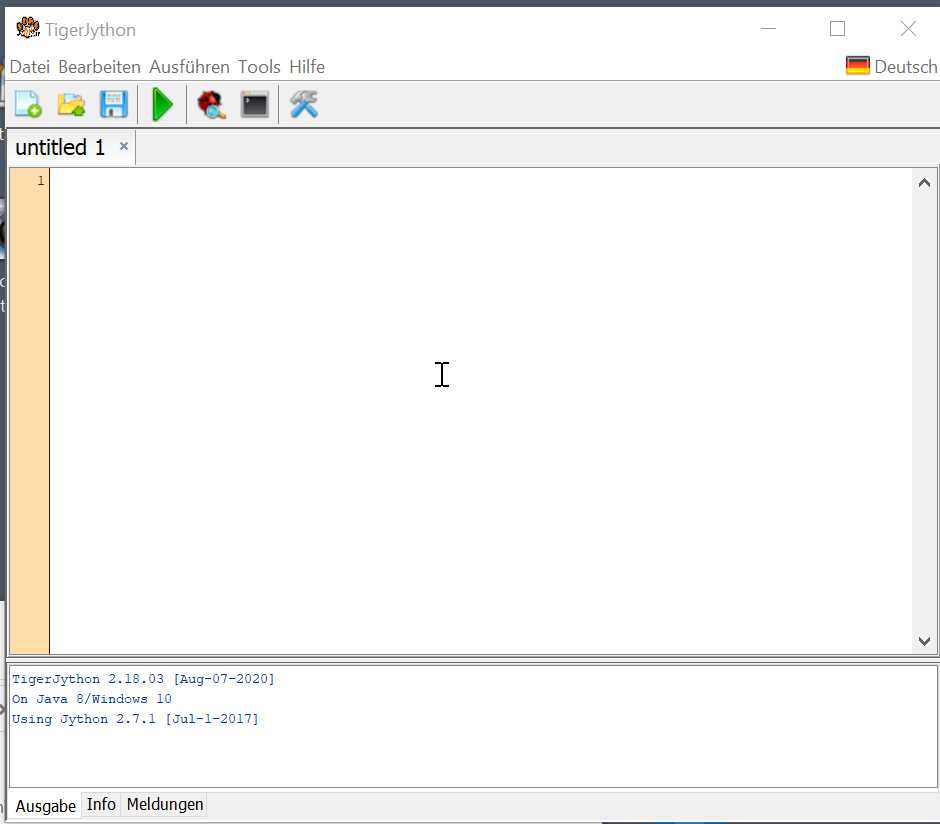Switch to the Meldungen tab

tap(165, 804)
